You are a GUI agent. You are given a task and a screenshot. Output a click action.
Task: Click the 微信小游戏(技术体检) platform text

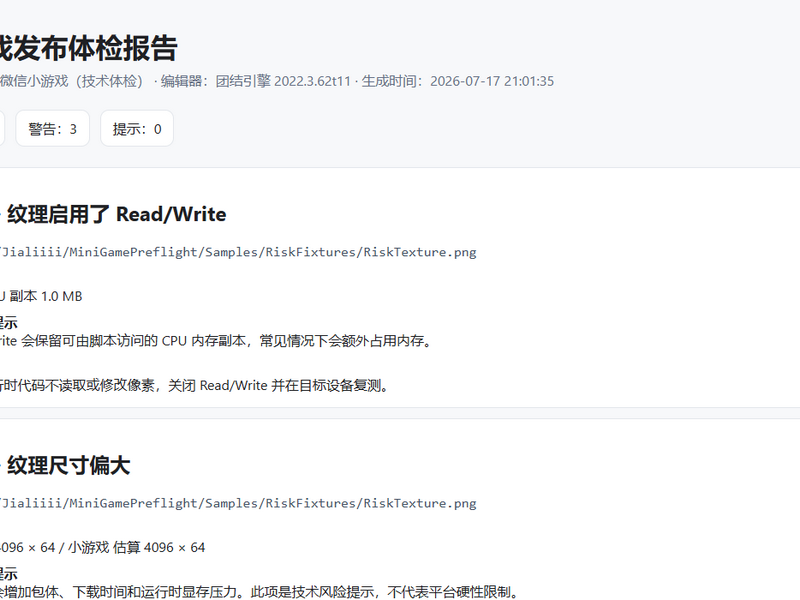(71, 82)
